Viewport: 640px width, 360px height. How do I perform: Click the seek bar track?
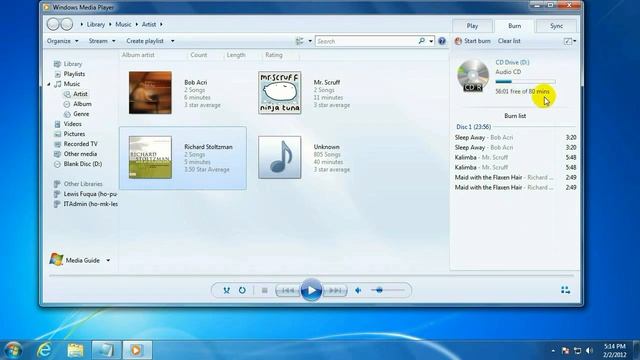click(311, 276)
